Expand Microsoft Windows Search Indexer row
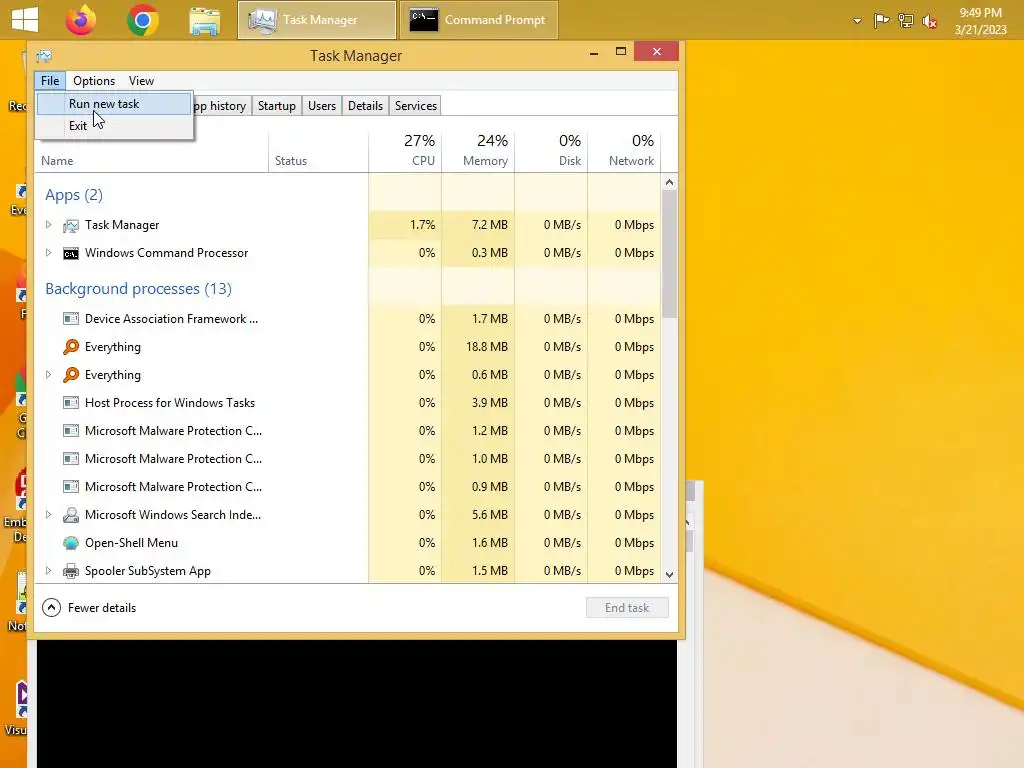The width and height of the screenshot is (1024, 768). tap(48, 515)
